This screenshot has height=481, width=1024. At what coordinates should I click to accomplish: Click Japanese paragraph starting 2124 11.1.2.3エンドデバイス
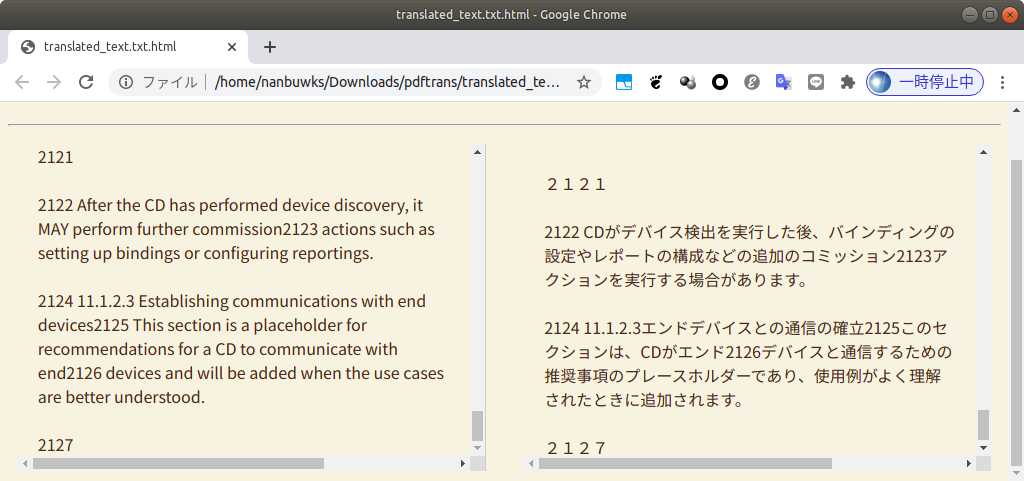(748, 364)
